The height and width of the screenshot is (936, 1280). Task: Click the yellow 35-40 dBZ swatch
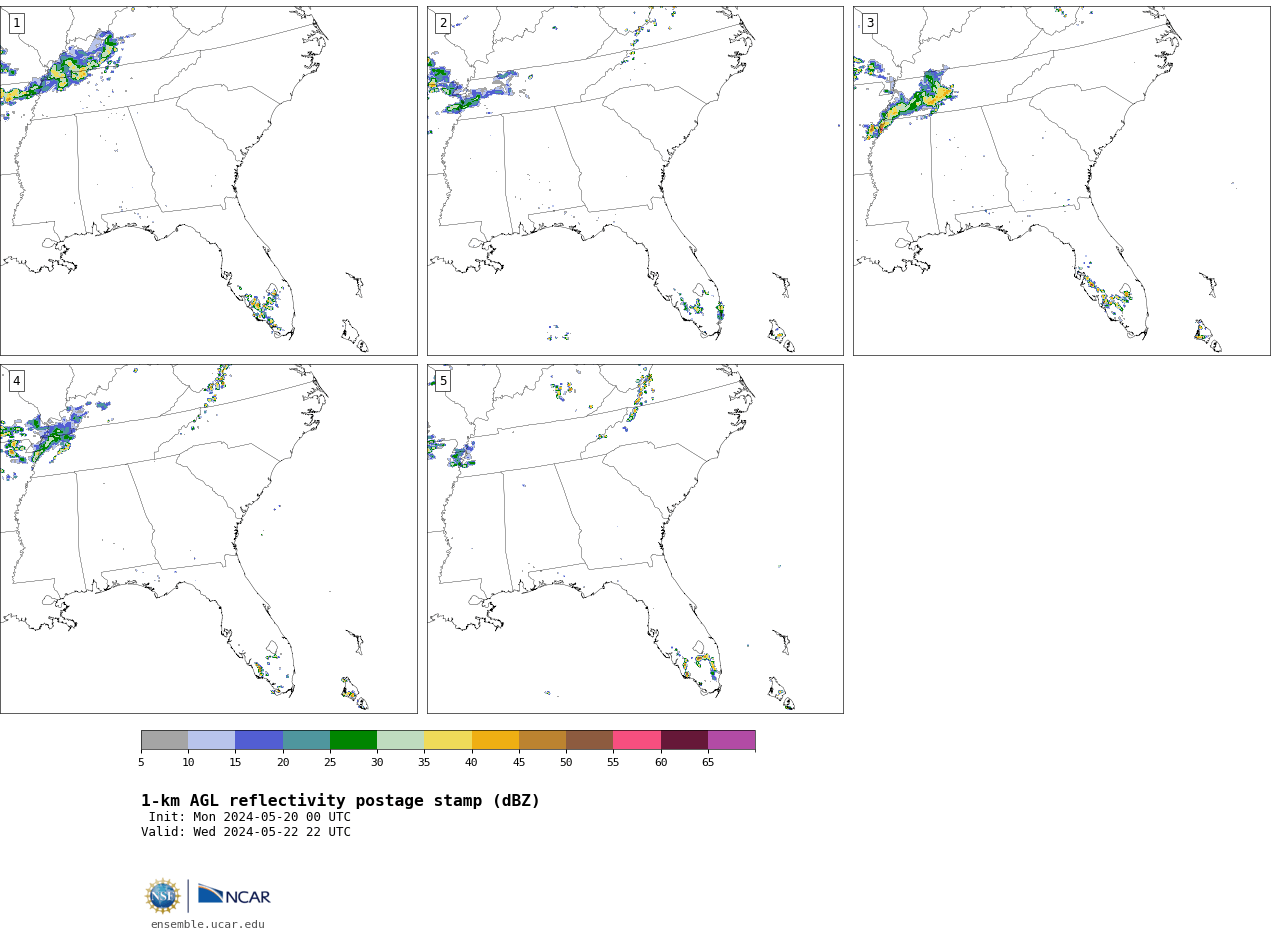coord(448,740)
